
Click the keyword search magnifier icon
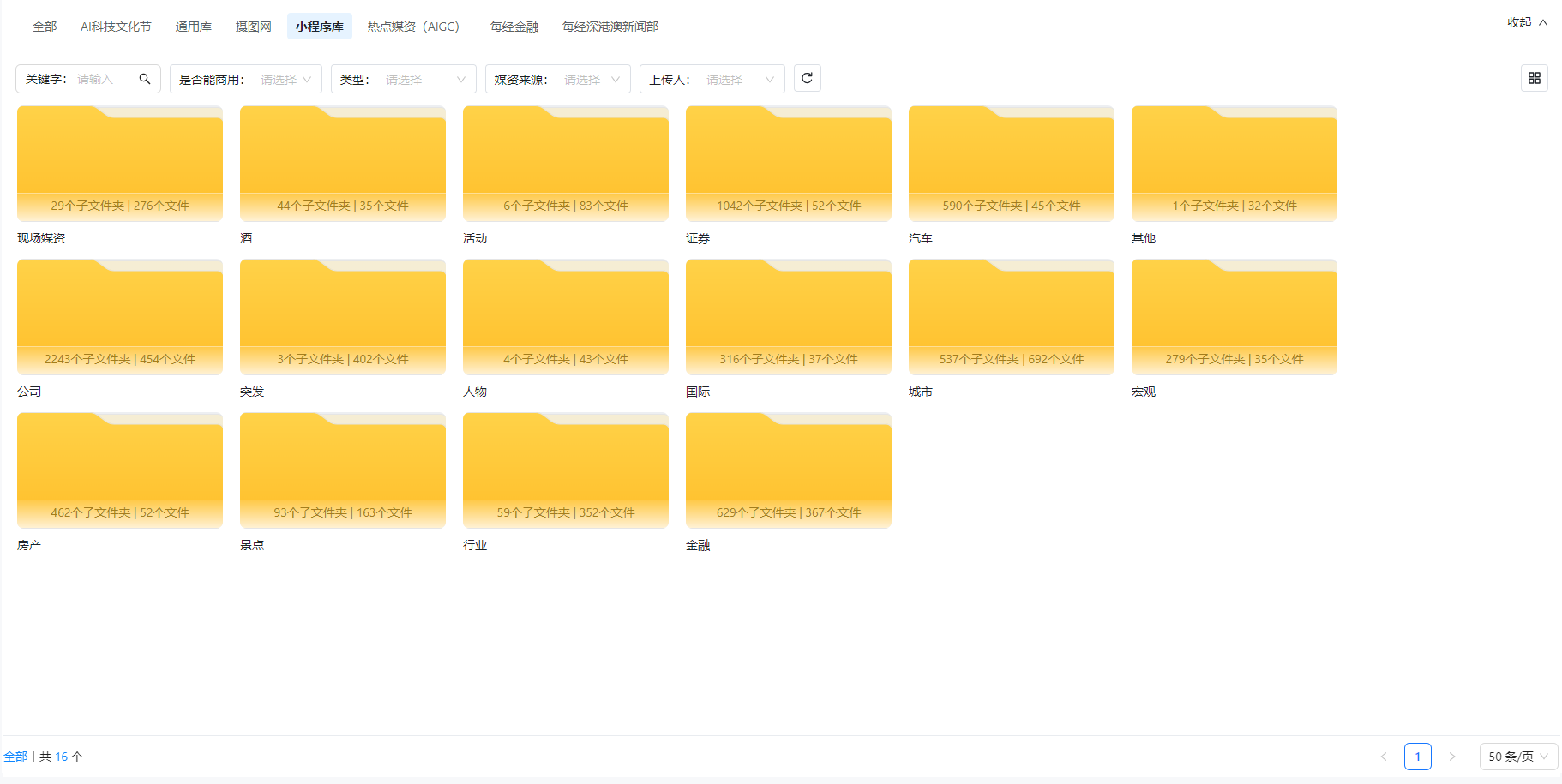(145, 79)
